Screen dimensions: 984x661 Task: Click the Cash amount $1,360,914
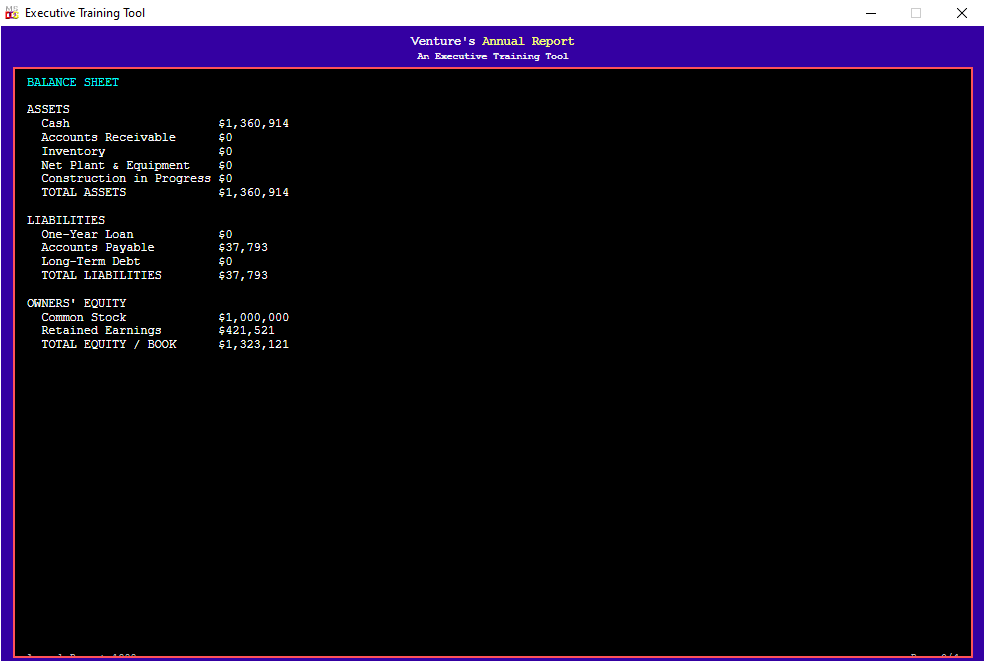point(254,124)
